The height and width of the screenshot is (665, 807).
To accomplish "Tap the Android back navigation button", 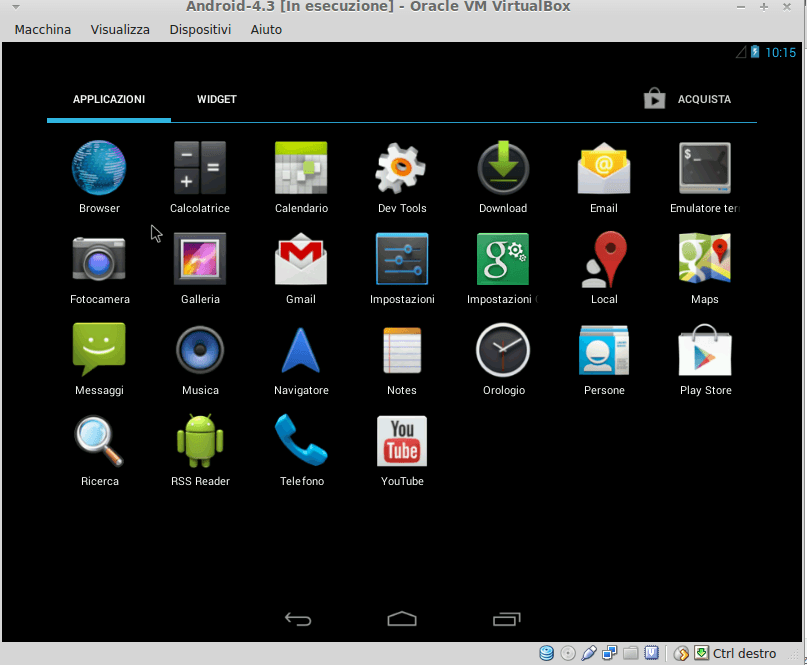I will coord(298,619).
